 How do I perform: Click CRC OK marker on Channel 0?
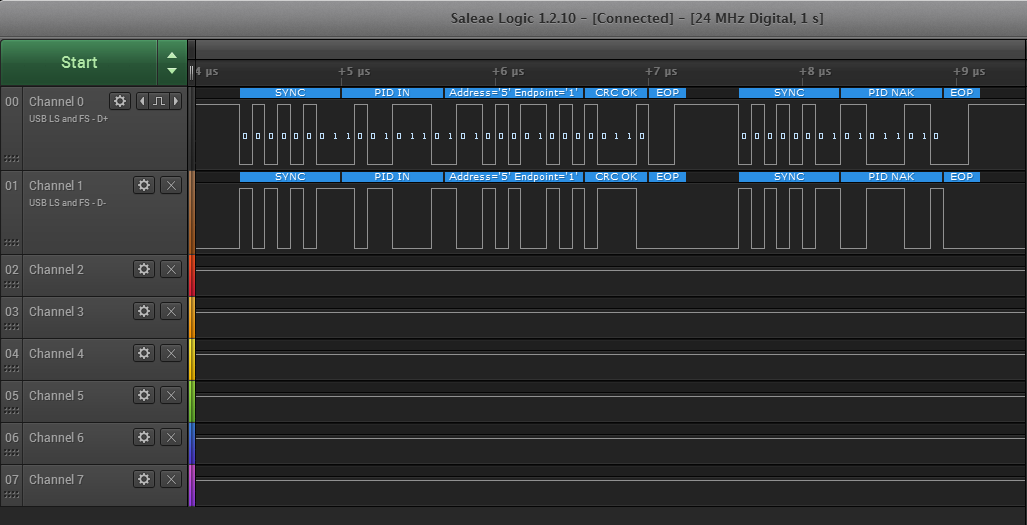(x=616, y=93)
